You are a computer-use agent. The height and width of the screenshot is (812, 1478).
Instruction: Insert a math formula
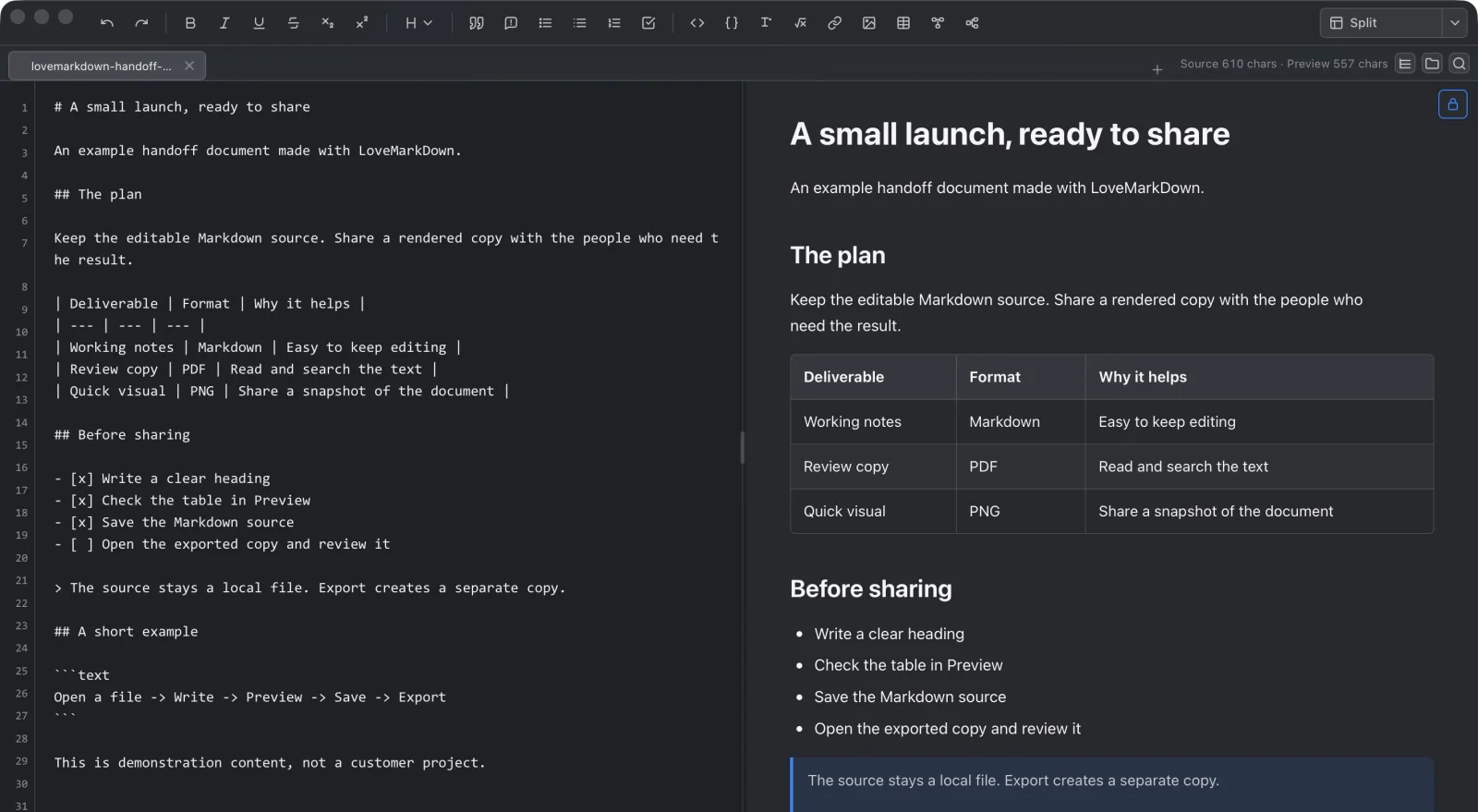click(x=800, y=23)
